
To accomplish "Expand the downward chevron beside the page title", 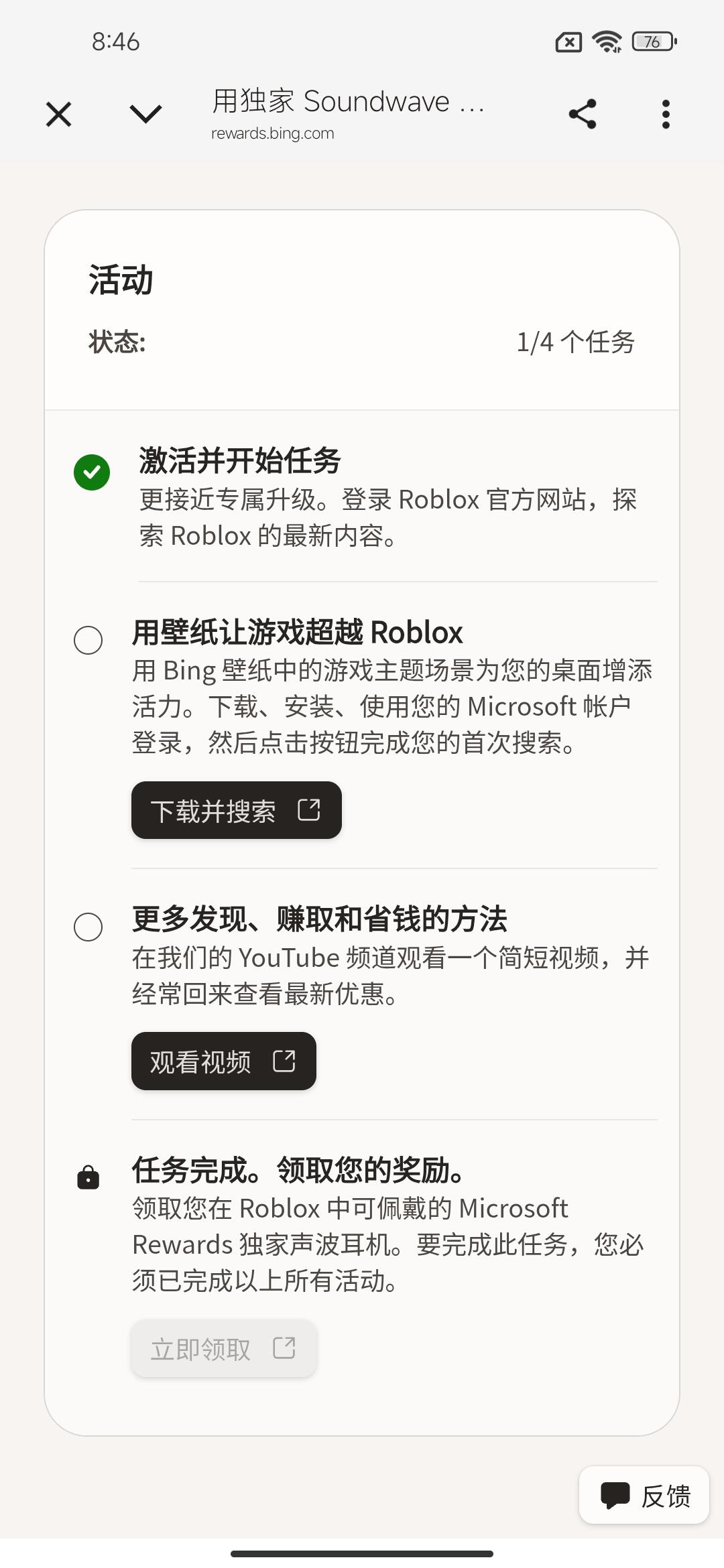I will click(145, 114).
